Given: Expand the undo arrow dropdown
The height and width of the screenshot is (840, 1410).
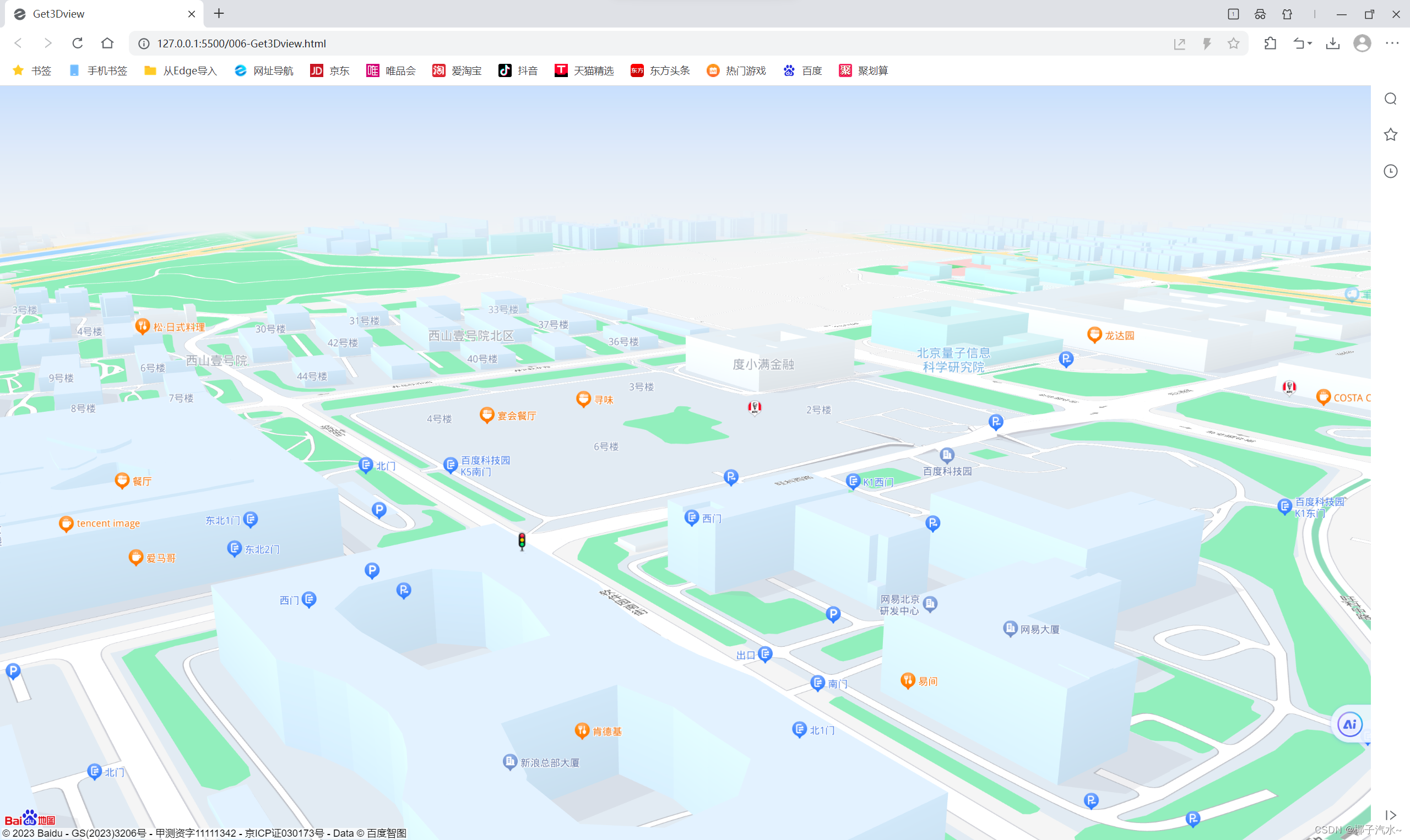Looking at the screenshot, I should point(1310,43).
